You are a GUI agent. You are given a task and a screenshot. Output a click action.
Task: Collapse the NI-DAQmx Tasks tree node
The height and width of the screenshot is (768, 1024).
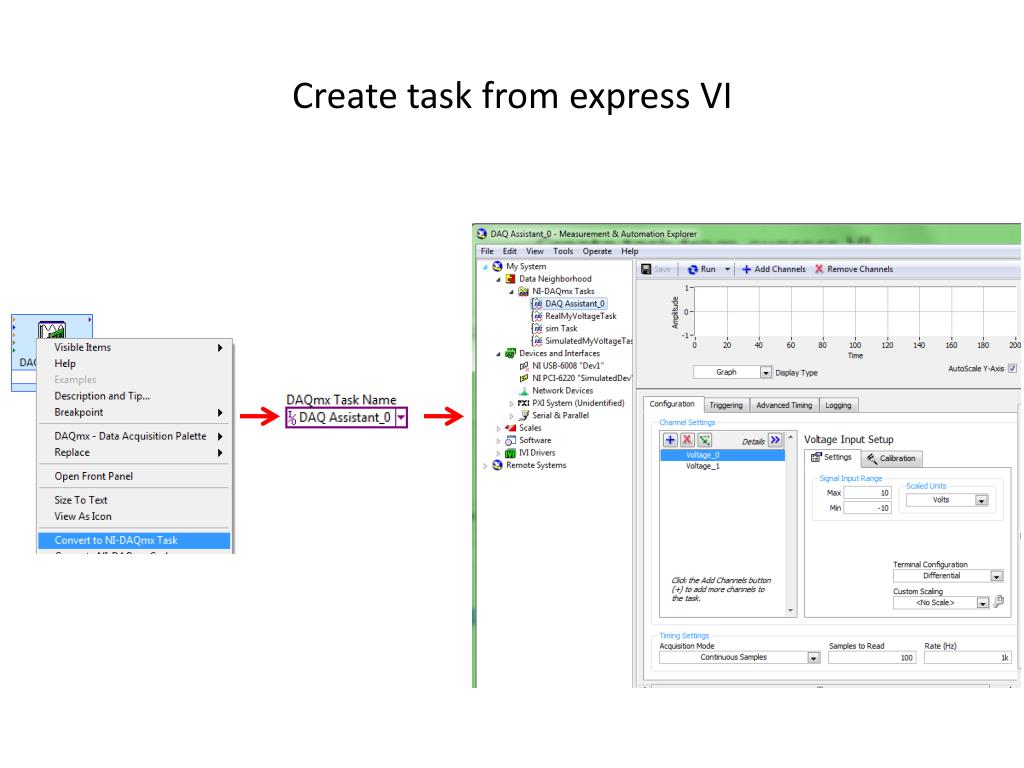[x=512, y=292]
